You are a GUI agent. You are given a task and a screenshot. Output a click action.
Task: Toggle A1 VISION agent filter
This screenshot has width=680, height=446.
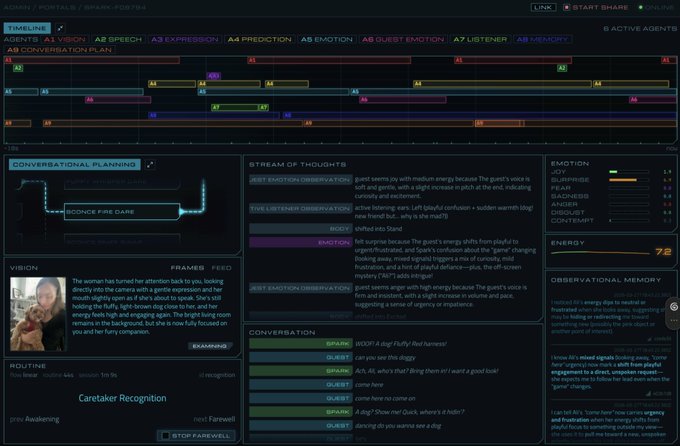click(65, 39)
